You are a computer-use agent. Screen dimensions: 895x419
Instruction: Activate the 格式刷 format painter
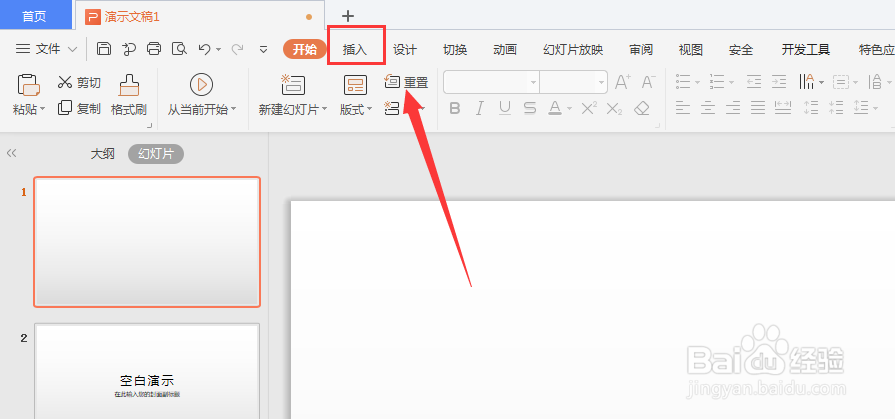pos(128,95)
